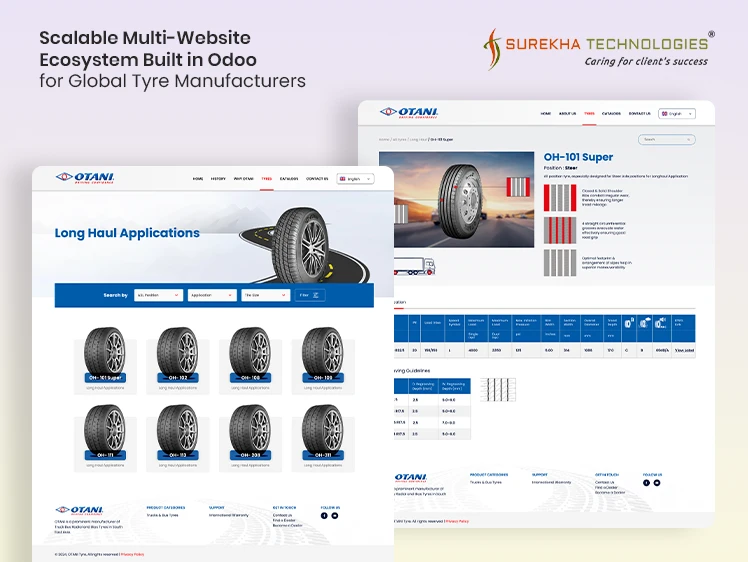The height and width of the screenshot is (562, 748).
Task: Open HISTORY in the Long Haul page menu
Action: pos(218,179)
